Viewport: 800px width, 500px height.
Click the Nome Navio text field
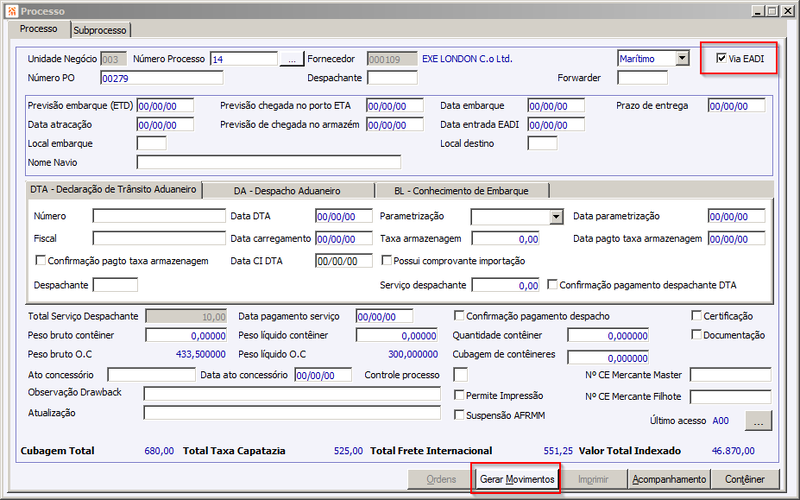point(269,162)
